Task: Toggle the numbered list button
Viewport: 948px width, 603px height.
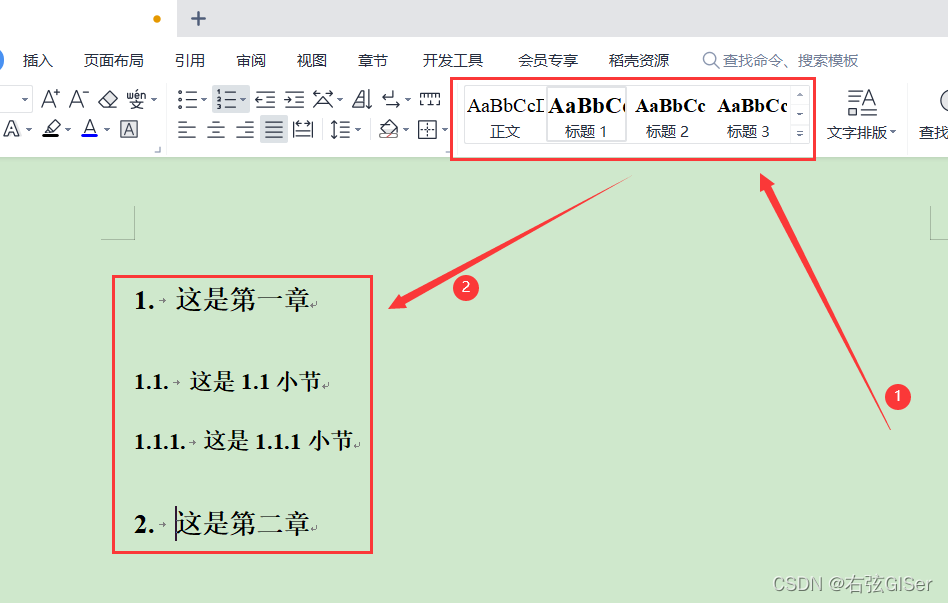Action: tap(226, 99)
